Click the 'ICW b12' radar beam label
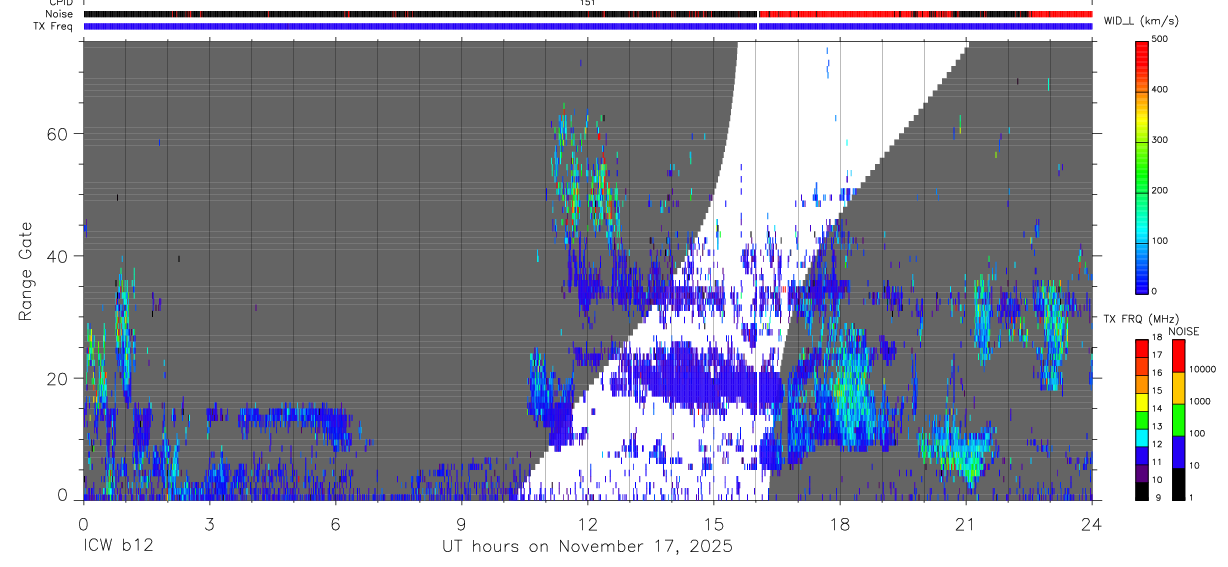This screenshot has width=1228, height=567. point(118,547)
